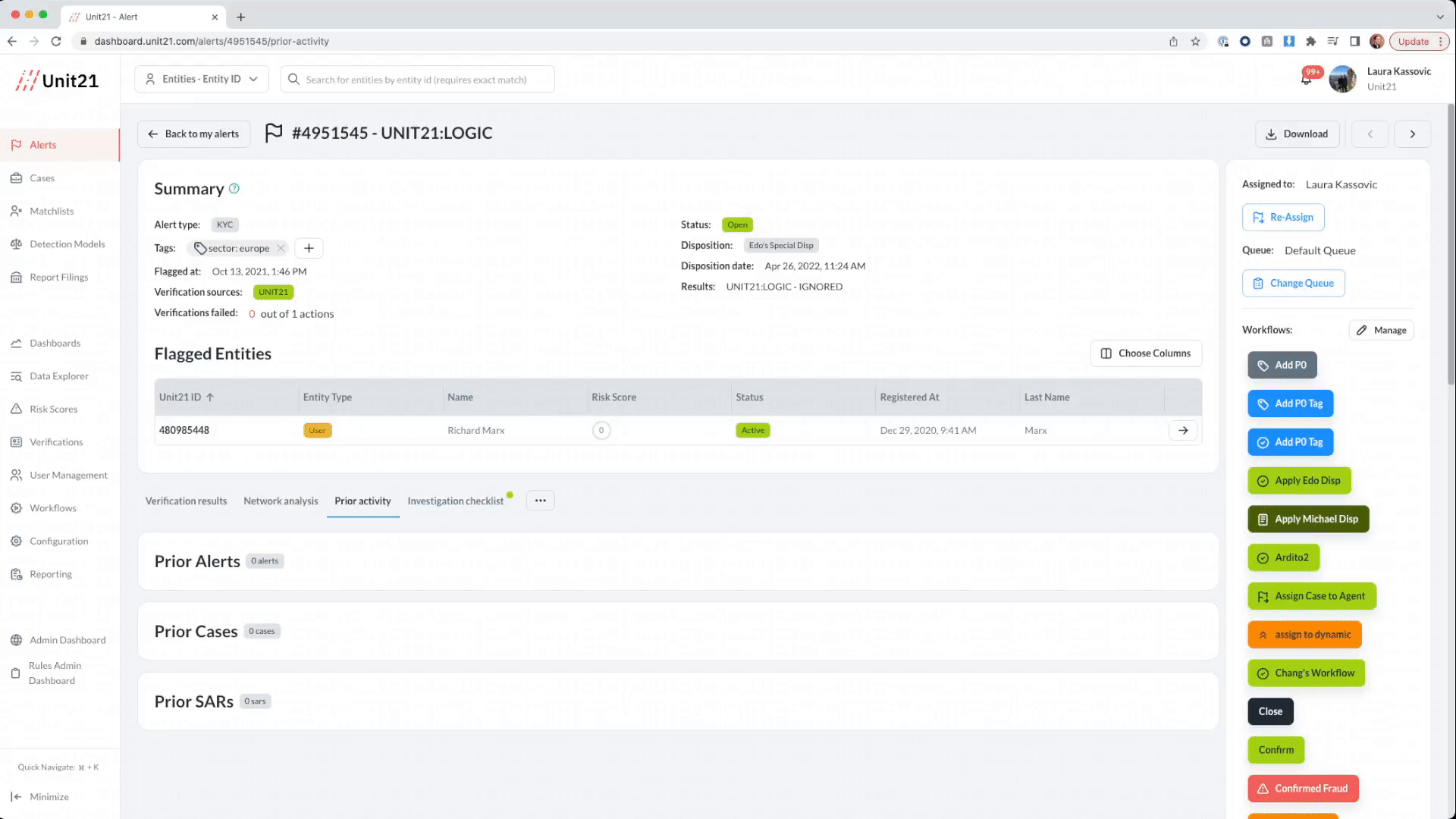1456x819 pixels.
Task: Add a new tag with plus button
Action: [x=309, y=248]
